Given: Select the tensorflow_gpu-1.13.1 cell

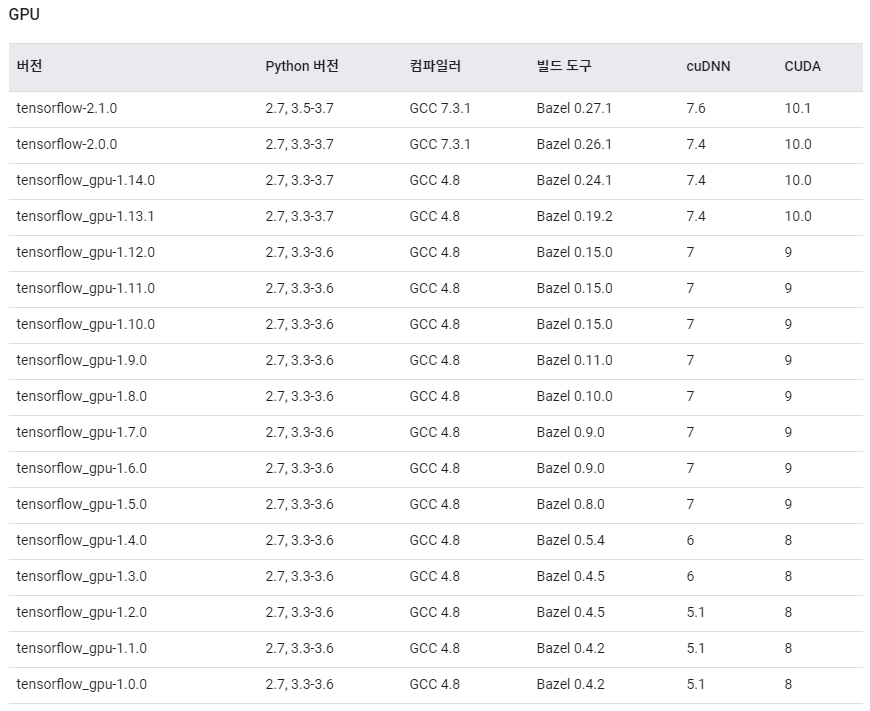Looking at the screenshot, I should [x=85, y=216].
